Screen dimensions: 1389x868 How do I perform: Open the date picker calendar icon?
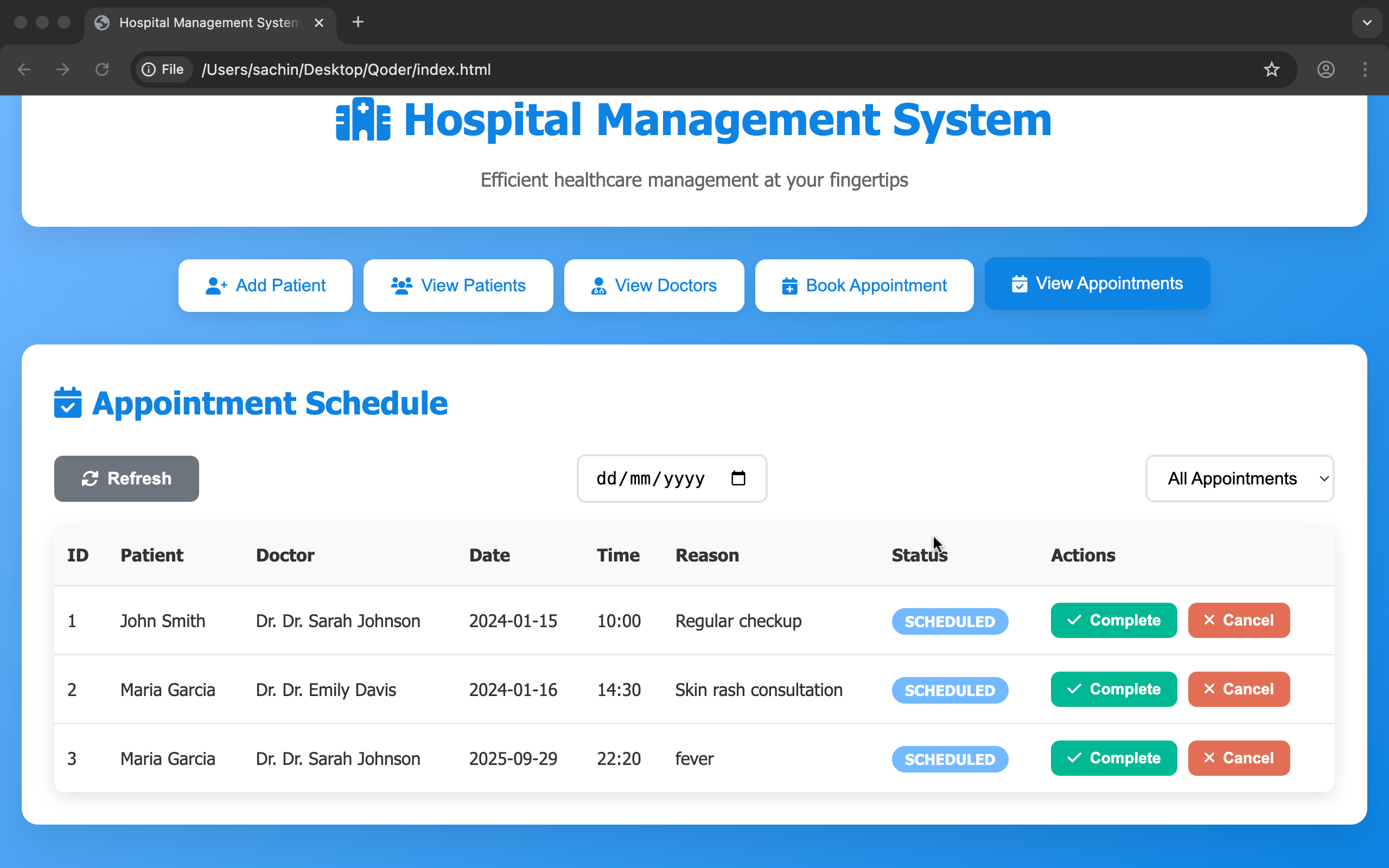coord(738,478)
